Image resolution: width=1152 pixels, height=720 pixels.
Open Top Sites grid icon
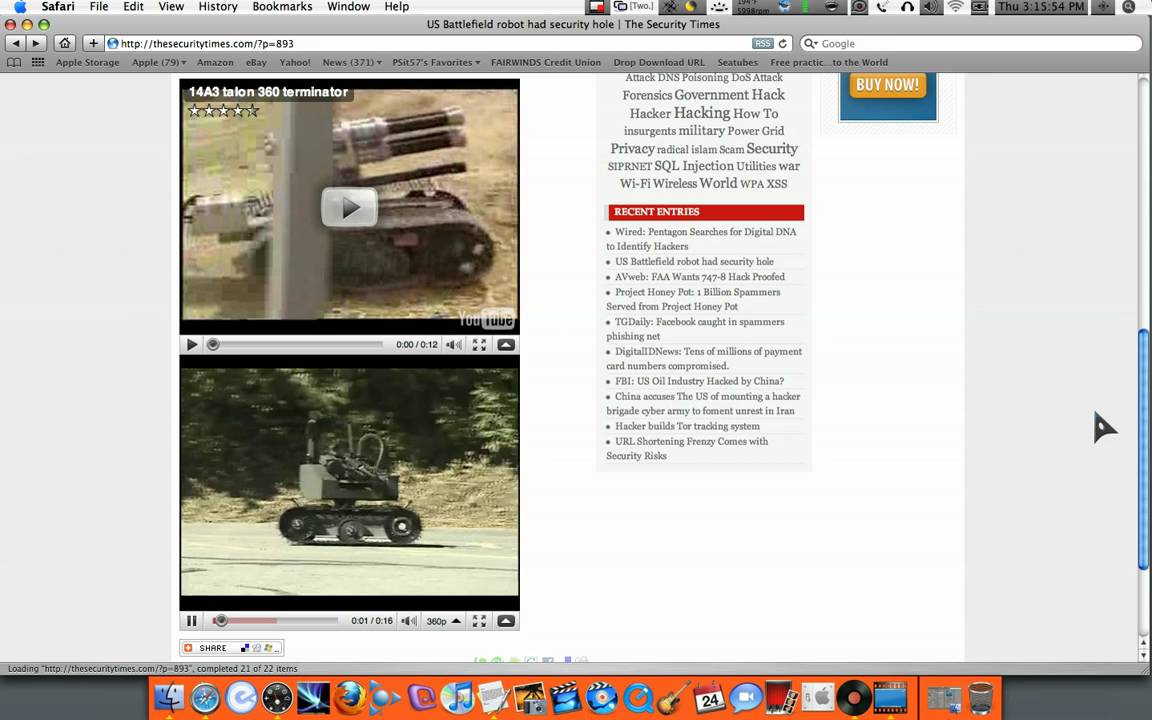(38, 62)
